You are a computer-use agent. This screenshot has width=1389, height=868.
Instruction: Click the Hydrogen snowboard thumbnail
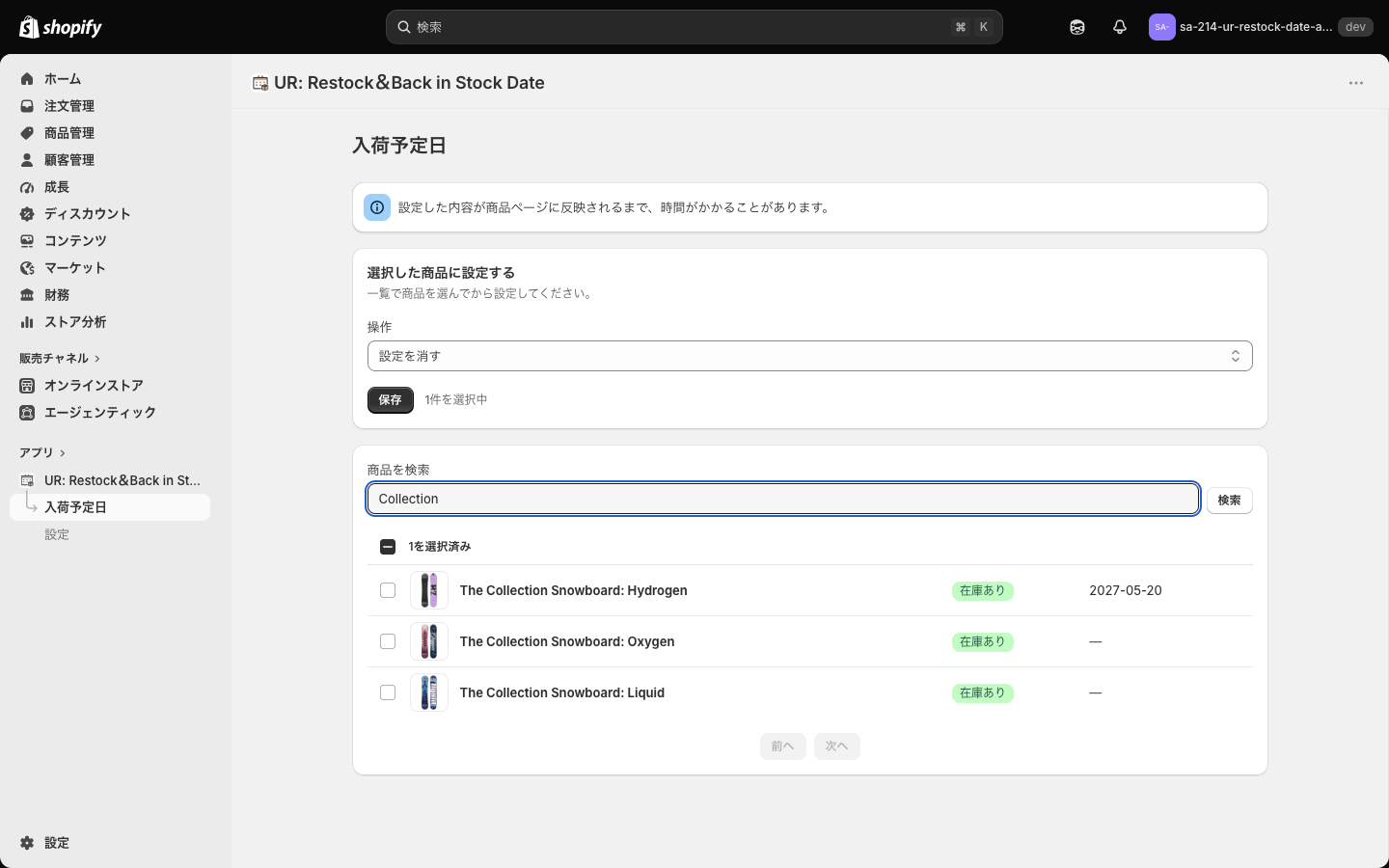429,590
